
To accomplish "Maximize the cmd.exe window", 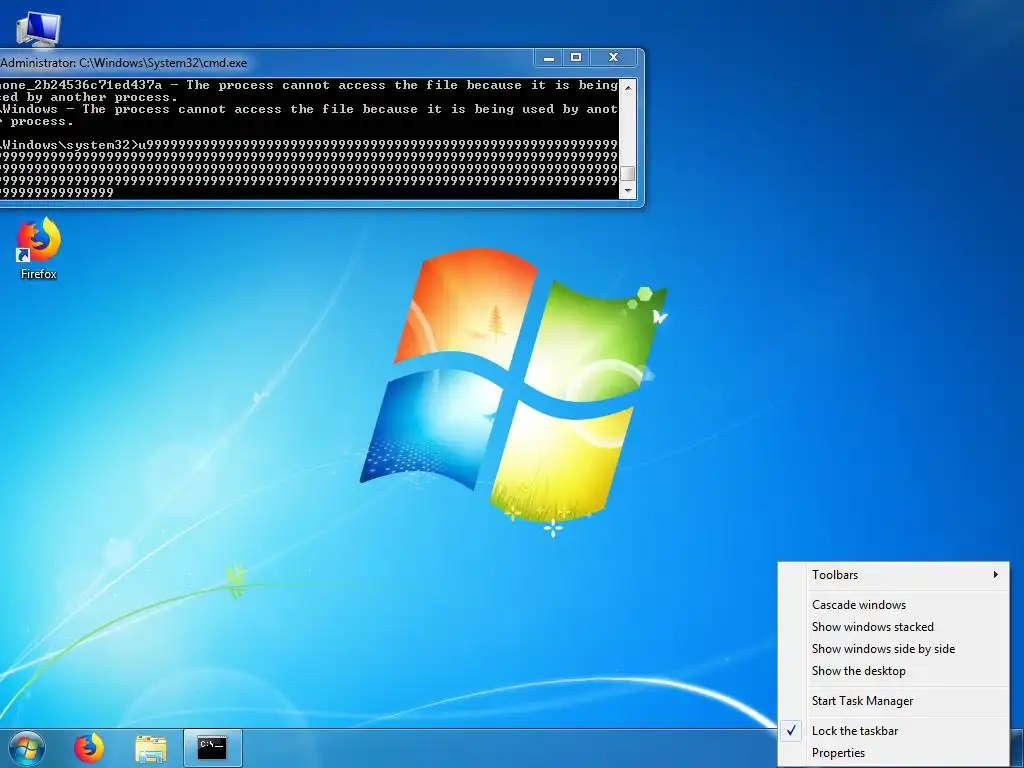I will [576, 57].
